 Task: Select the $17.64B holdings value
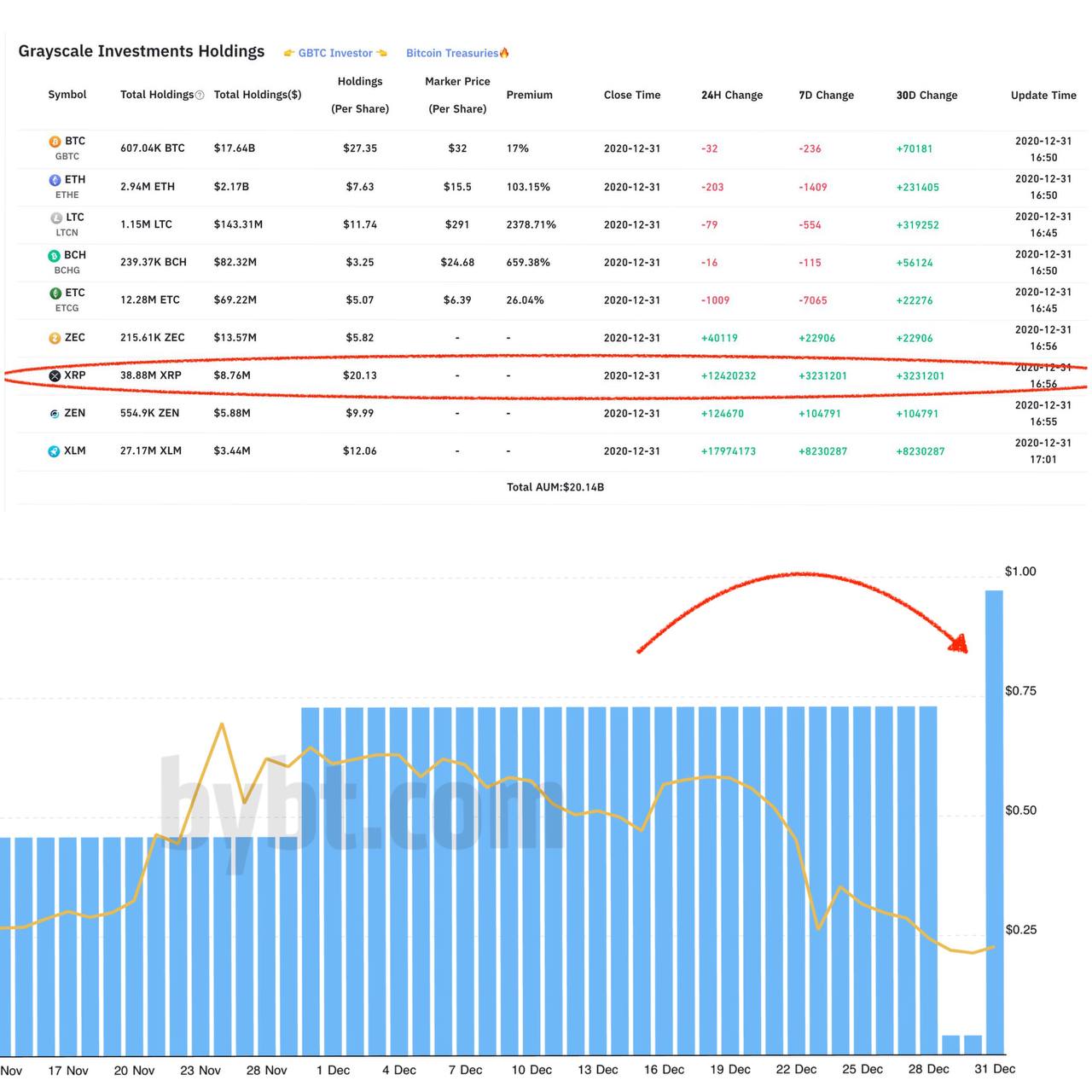click(x=235, y=148)
